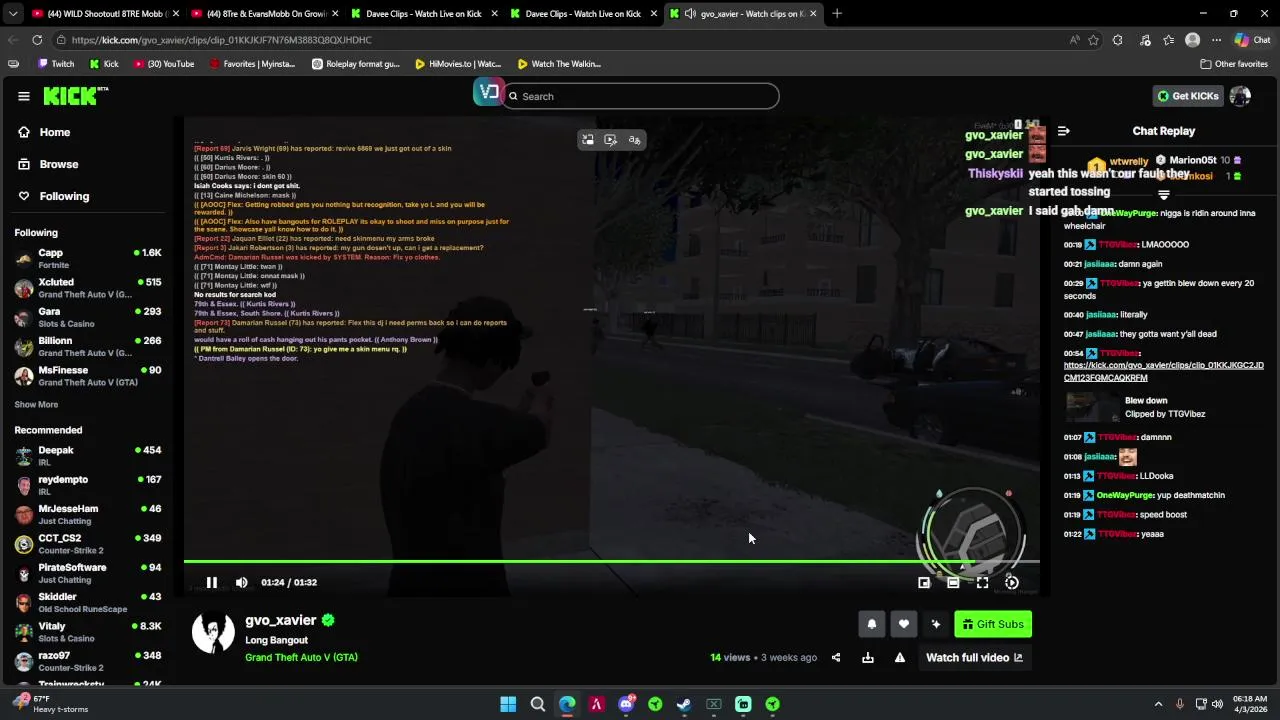Open HiMovies.to bookmark
The image size is (1280, 720).
(x=458, y=64)
